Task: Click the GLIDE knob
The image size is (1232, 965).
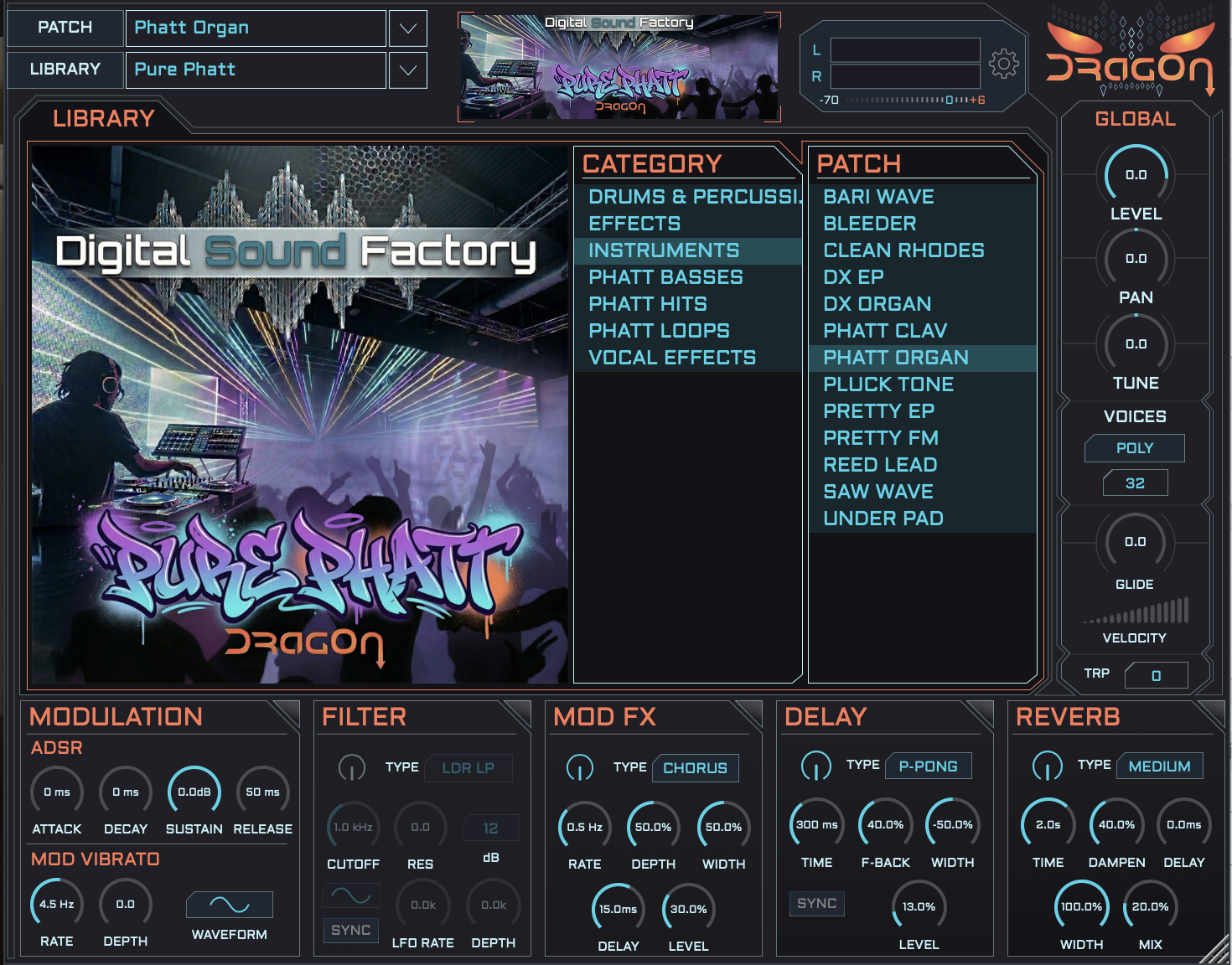Action: pyautogui.click(x=1135, y=542)
